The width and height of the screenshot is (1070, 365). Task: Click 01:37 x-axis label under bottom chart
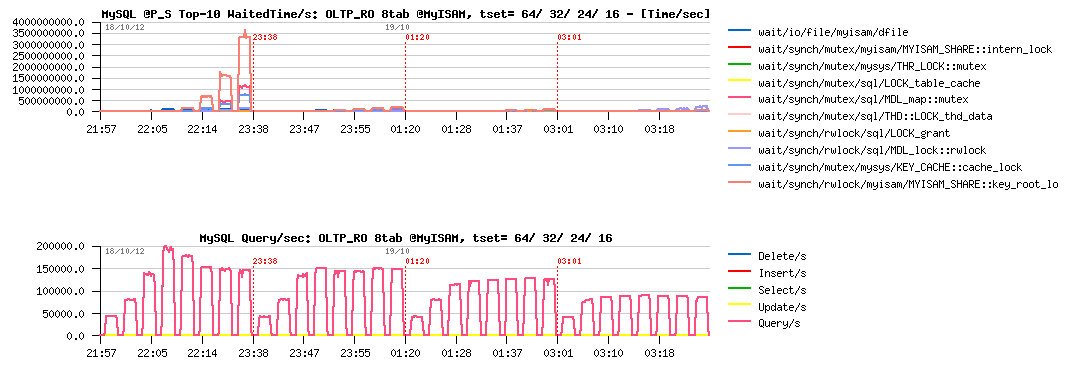[507, 352]
